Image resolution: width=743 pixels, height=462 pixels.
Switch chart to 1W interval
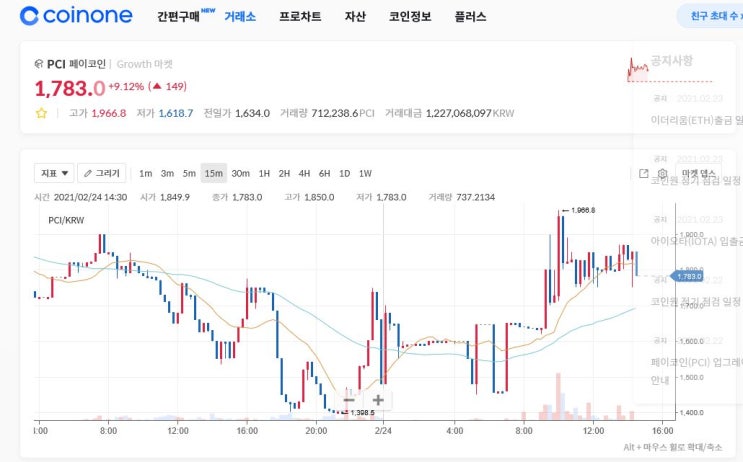(365, 173)
